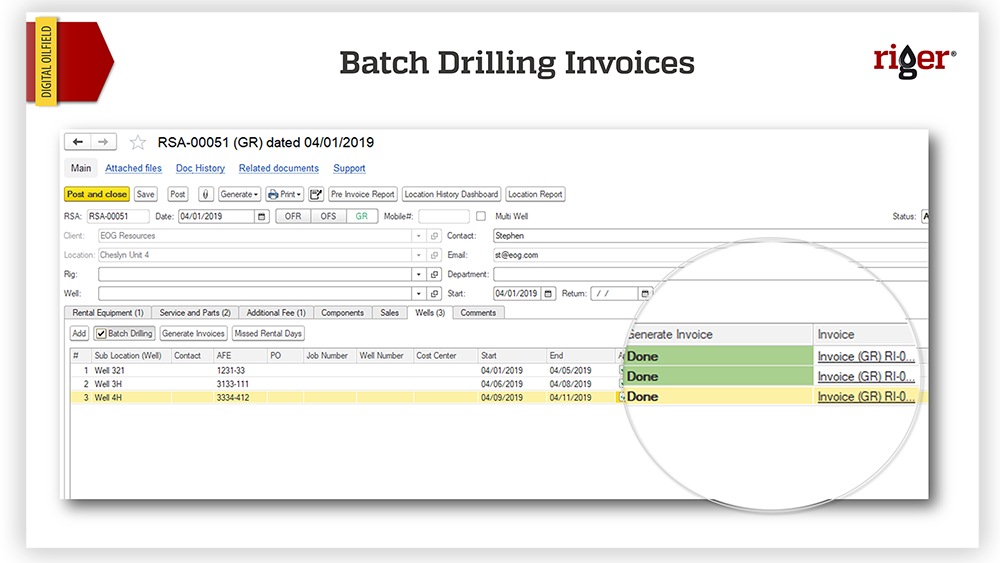
Task: Click open-record icon next to Rig field
Action: (x=434, y=274)
